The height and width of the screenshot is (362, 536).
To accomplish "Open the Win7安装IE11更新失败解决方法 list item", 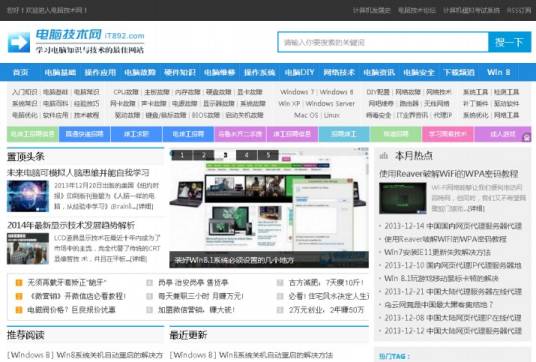I will coord(437,252).
